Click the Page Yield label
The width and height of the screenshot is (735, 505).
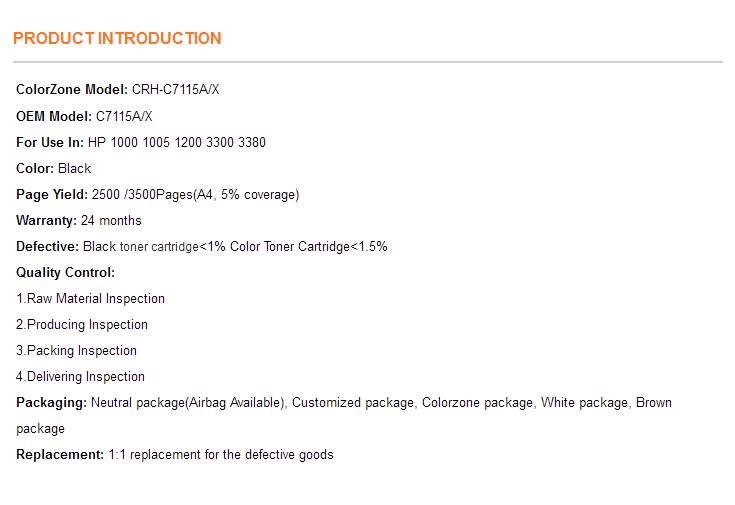pyautogui.click(x=52, y=194)
